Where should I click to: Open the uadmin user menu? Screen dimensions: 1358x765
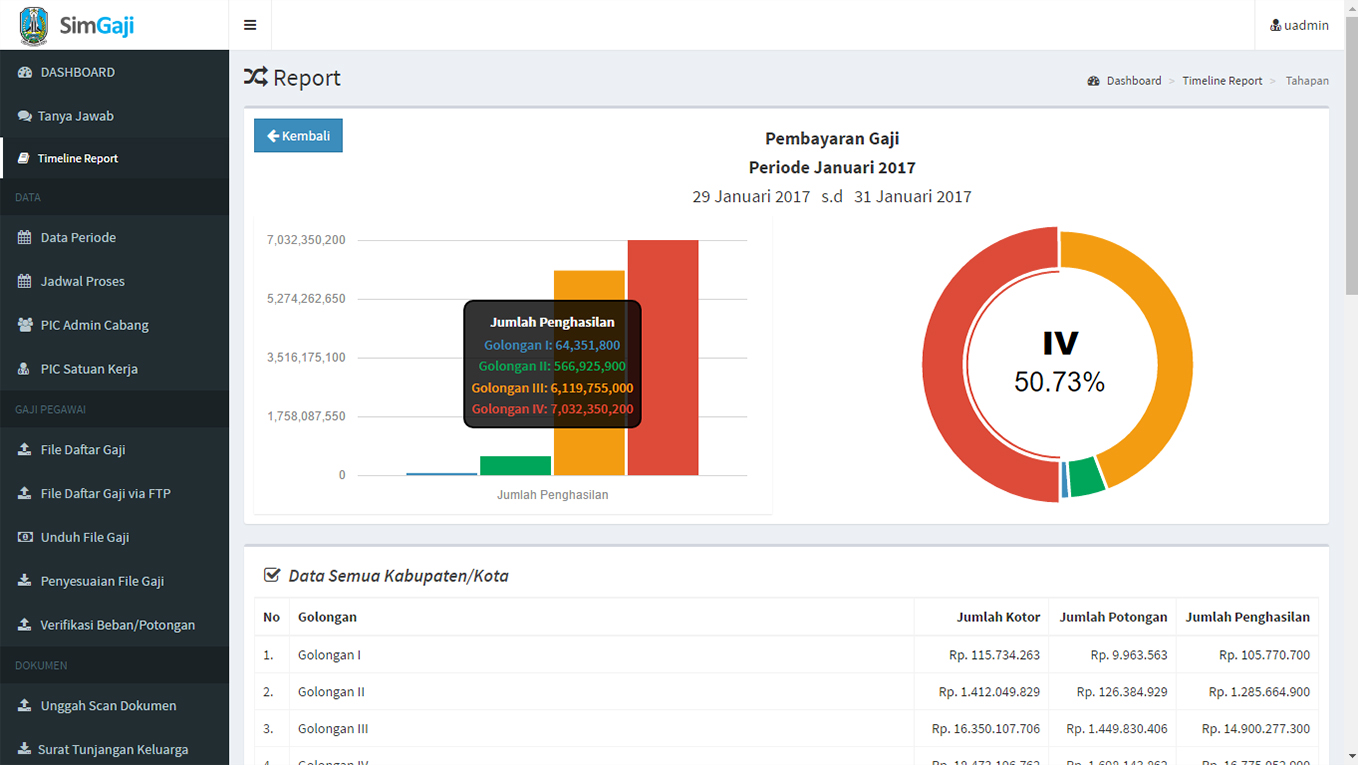point(1299,25)
